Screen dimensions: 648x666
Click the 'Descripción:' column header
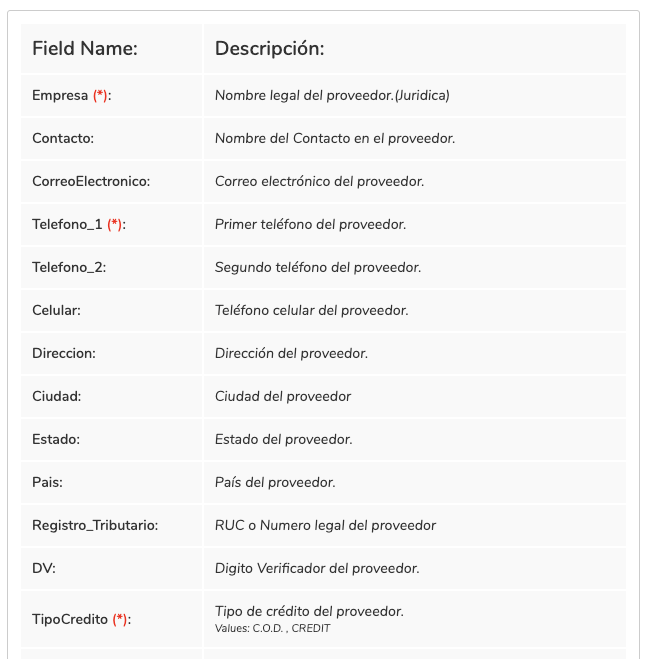click(270, 48)
